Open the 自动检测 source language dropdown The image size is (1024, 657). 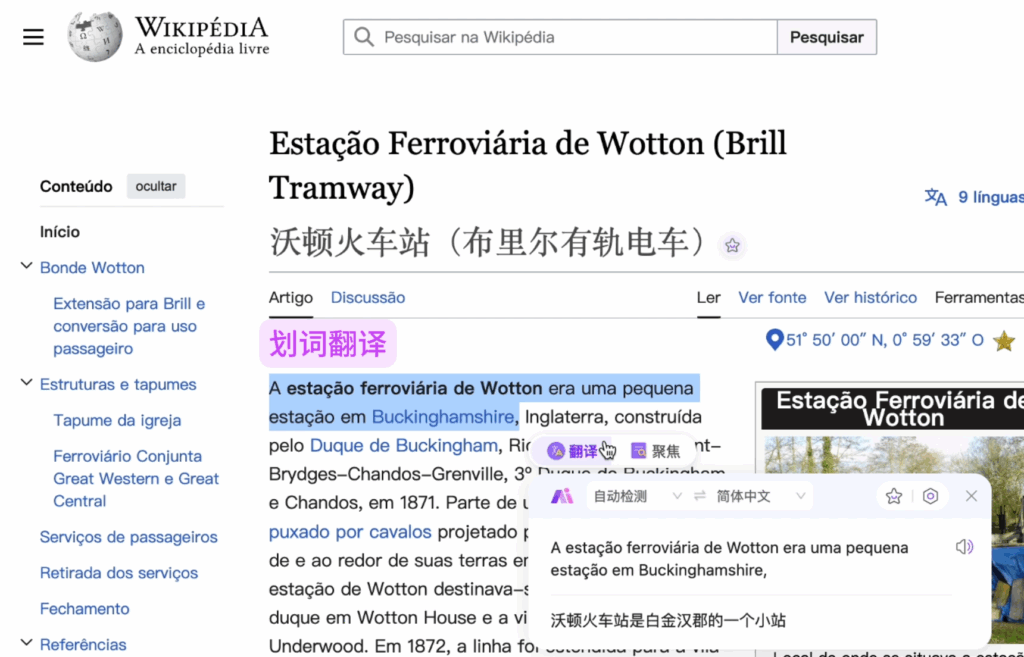636,496
